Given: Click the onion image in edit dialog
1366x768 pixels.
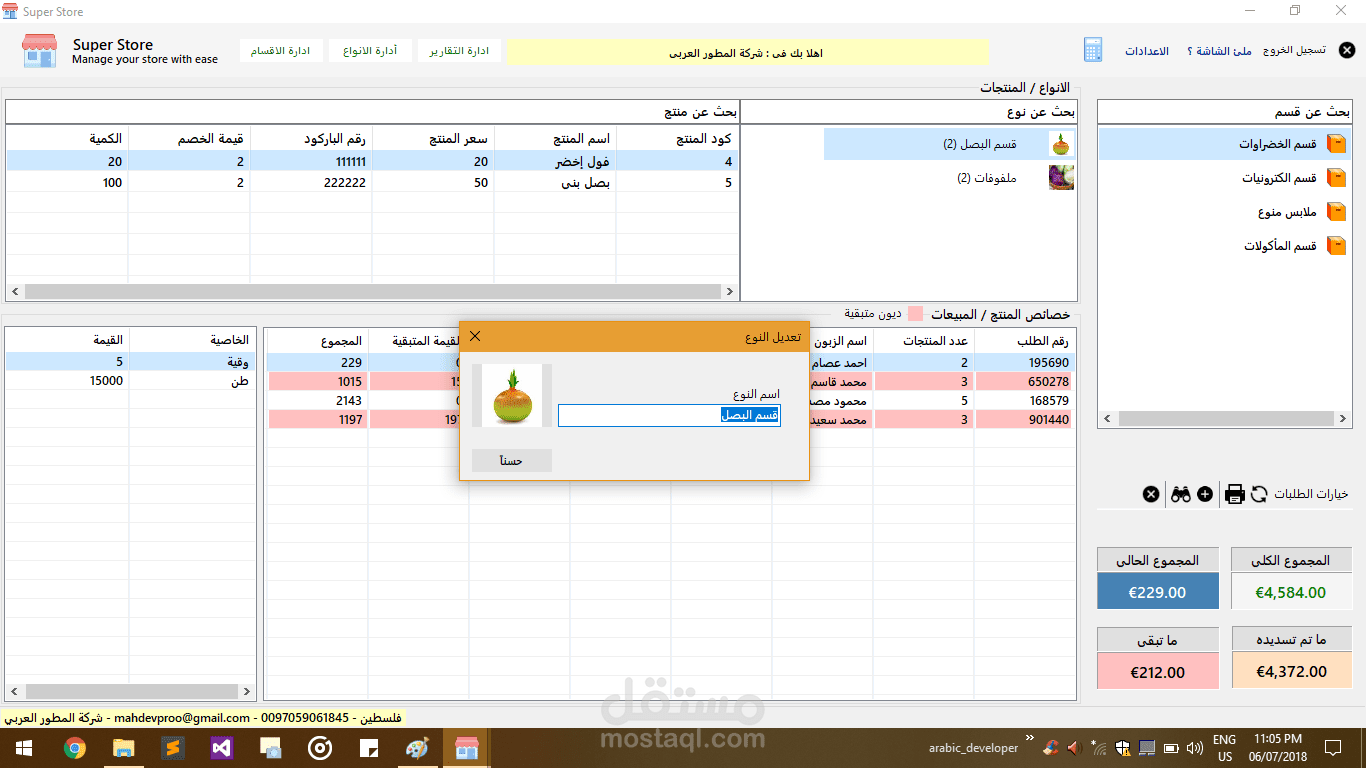Looking at the screenshot, I should point(512,396).
